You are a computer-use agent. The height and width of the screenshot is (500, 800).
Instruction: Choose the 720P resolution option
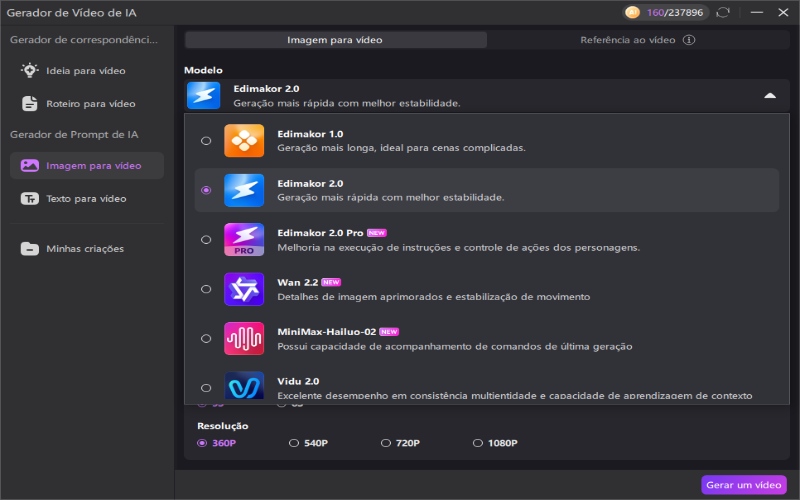tap(386, 442)
